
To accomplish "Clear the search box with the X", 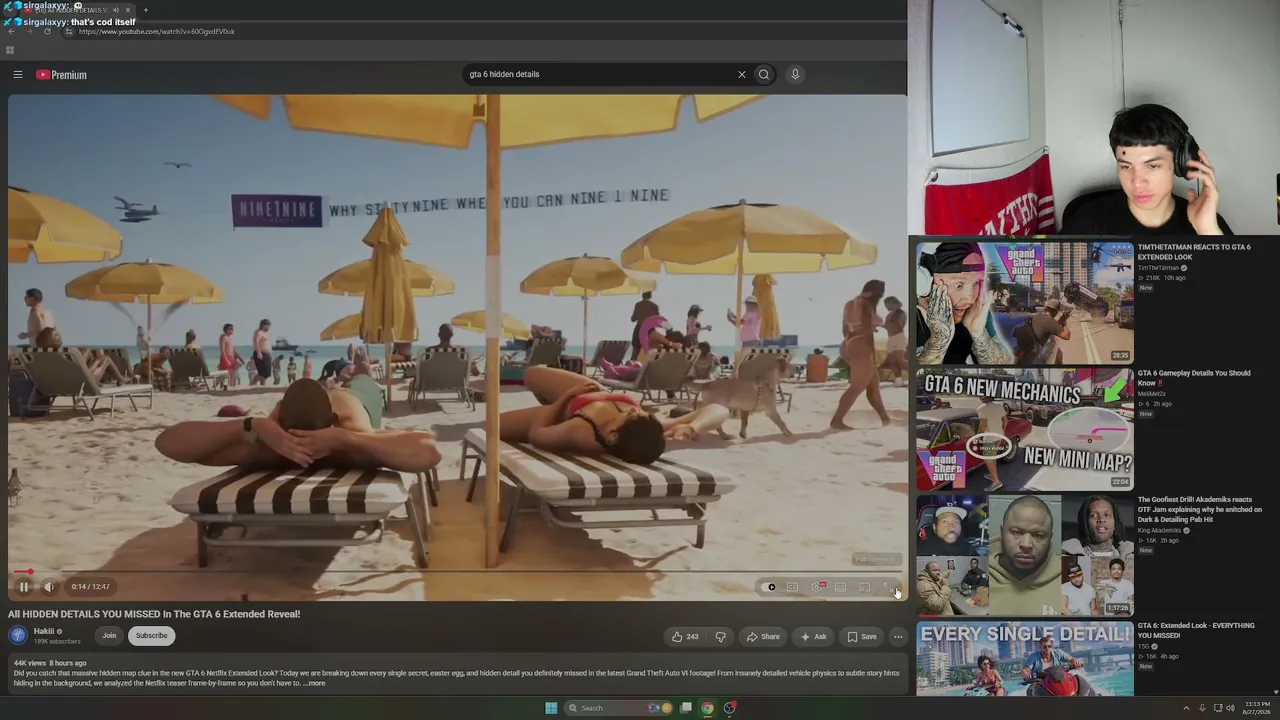I will tap(742, 74).
